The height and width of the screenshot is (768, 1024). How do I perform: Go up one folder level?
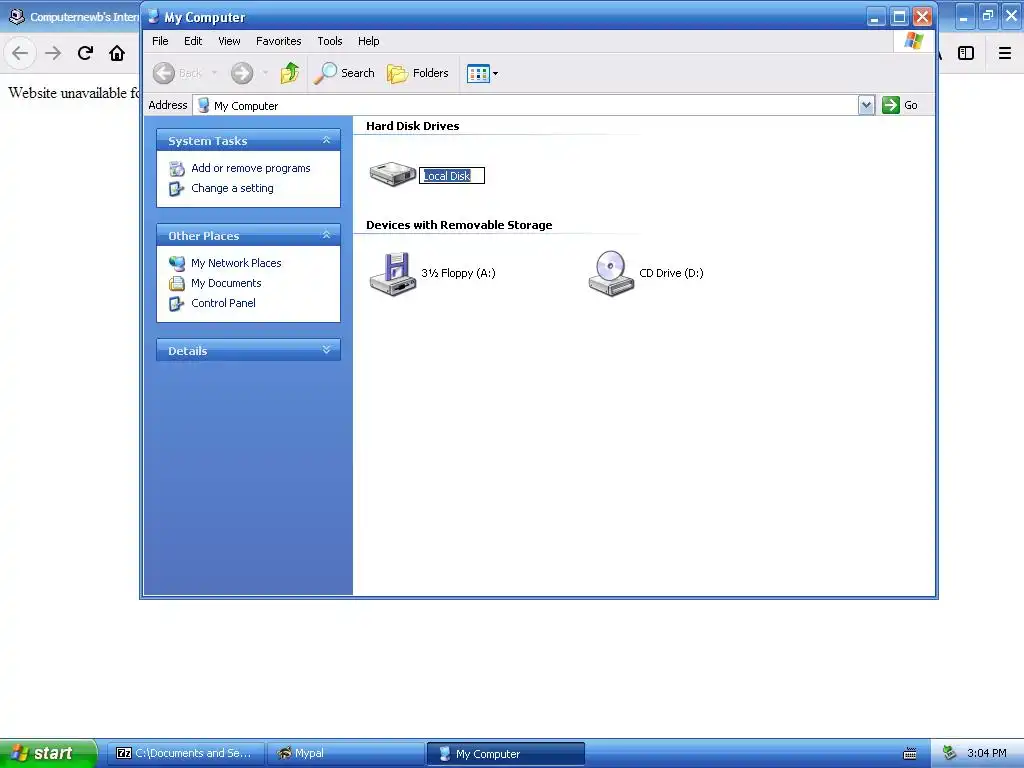click(290, 73)
